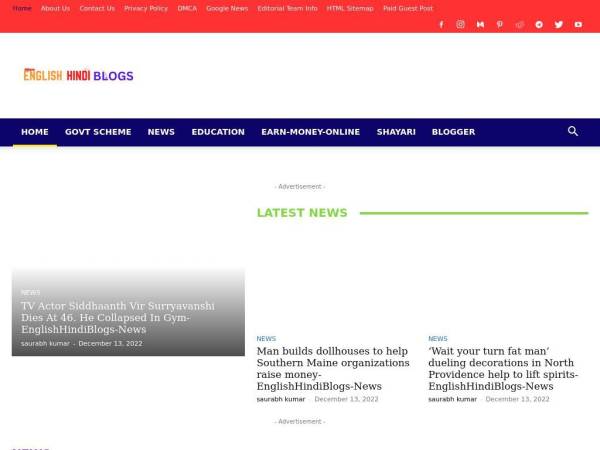The width and height of the screenshot is (600, 450).
Task: Open the BLOGGER section
Action: click(x=453, y=132)
